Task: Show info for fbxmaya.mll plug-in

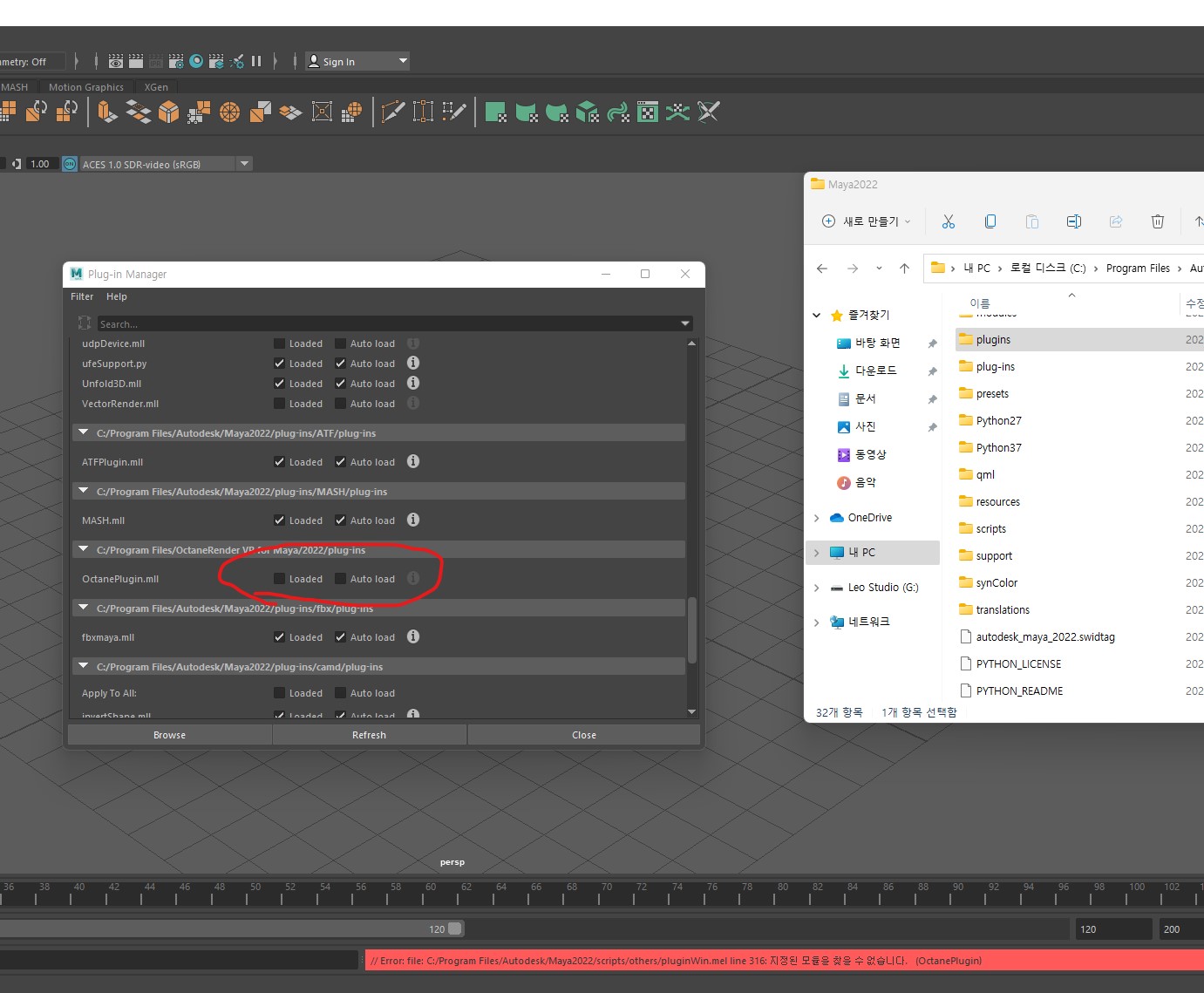Action: coord(413,636)
